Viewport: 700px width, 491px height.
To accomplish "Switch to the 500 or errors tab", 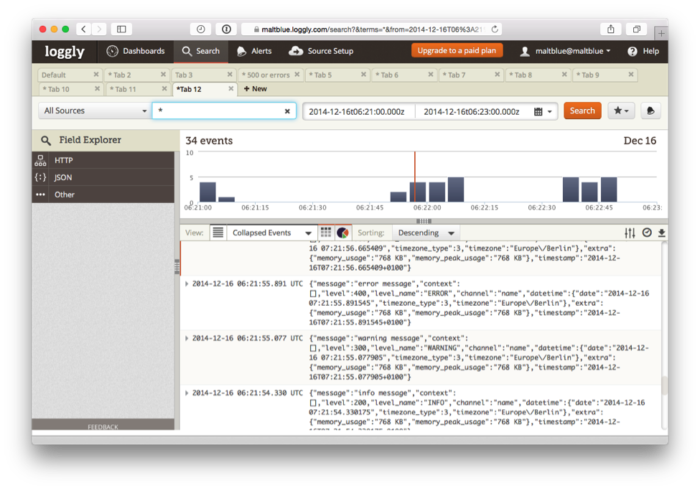I will 265,75.
